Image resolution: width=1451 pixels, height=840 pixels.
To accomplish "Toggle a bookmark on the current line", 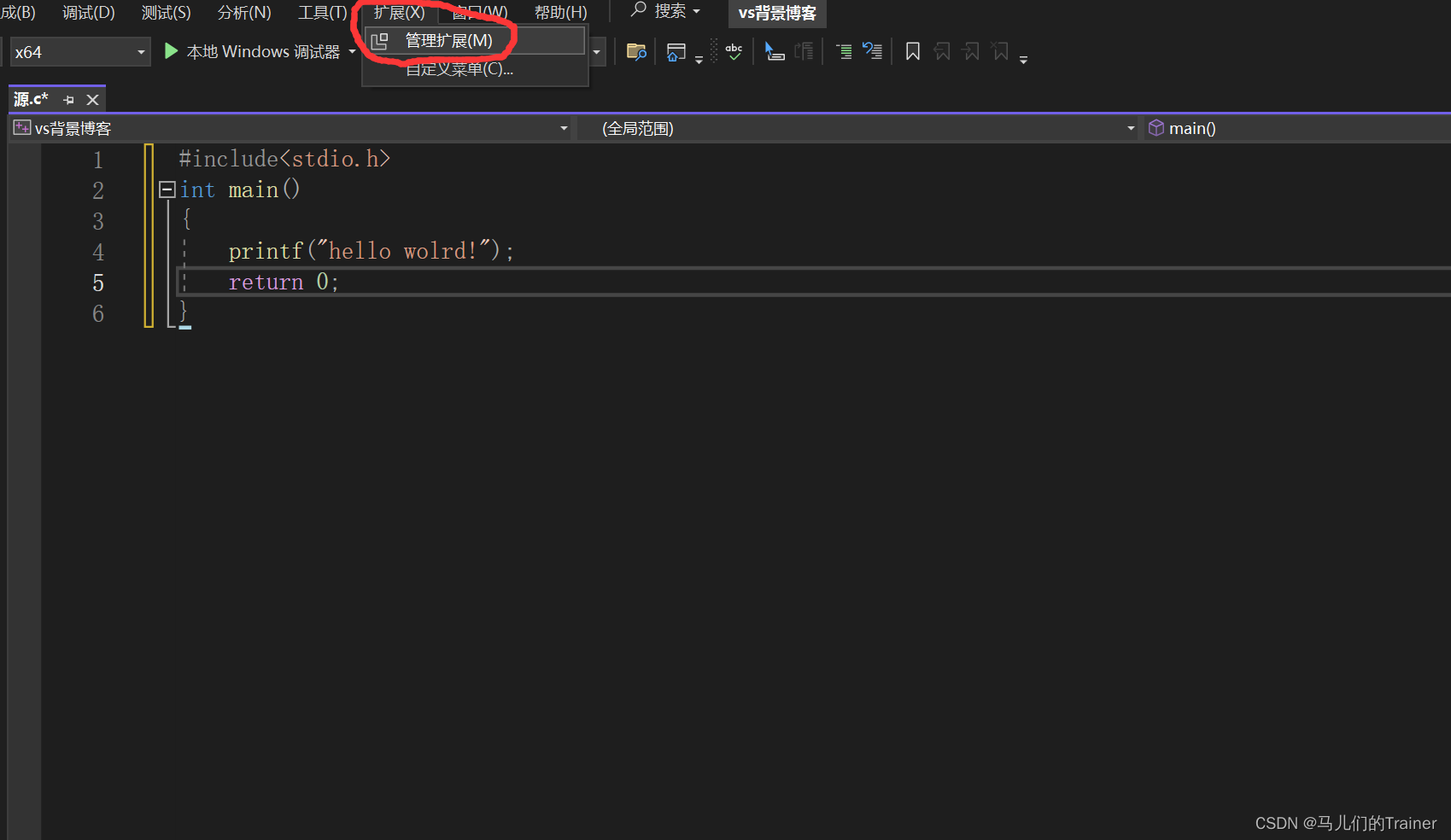I will [x=913, y=52].
